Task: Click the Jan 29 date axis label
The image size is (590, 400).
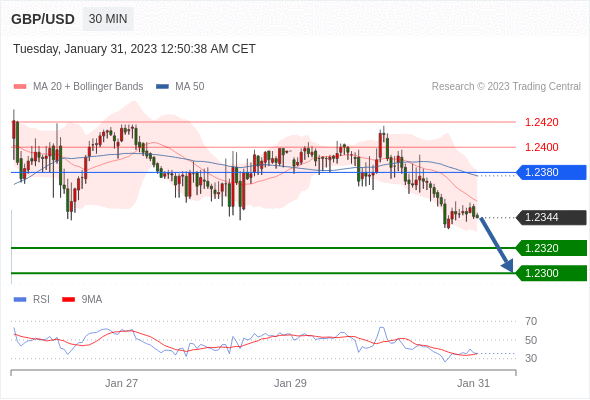Action: click(290, 383)
